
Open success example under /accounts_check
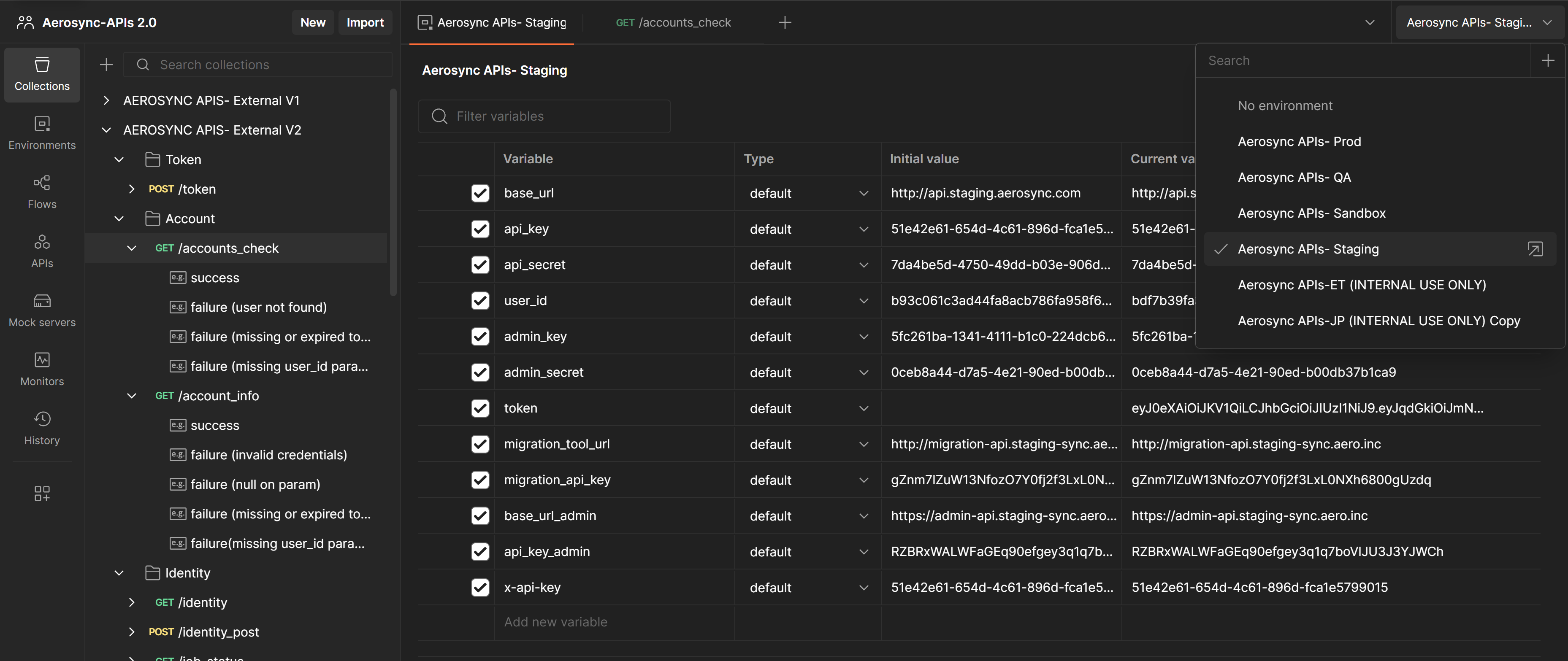[215, 277]
